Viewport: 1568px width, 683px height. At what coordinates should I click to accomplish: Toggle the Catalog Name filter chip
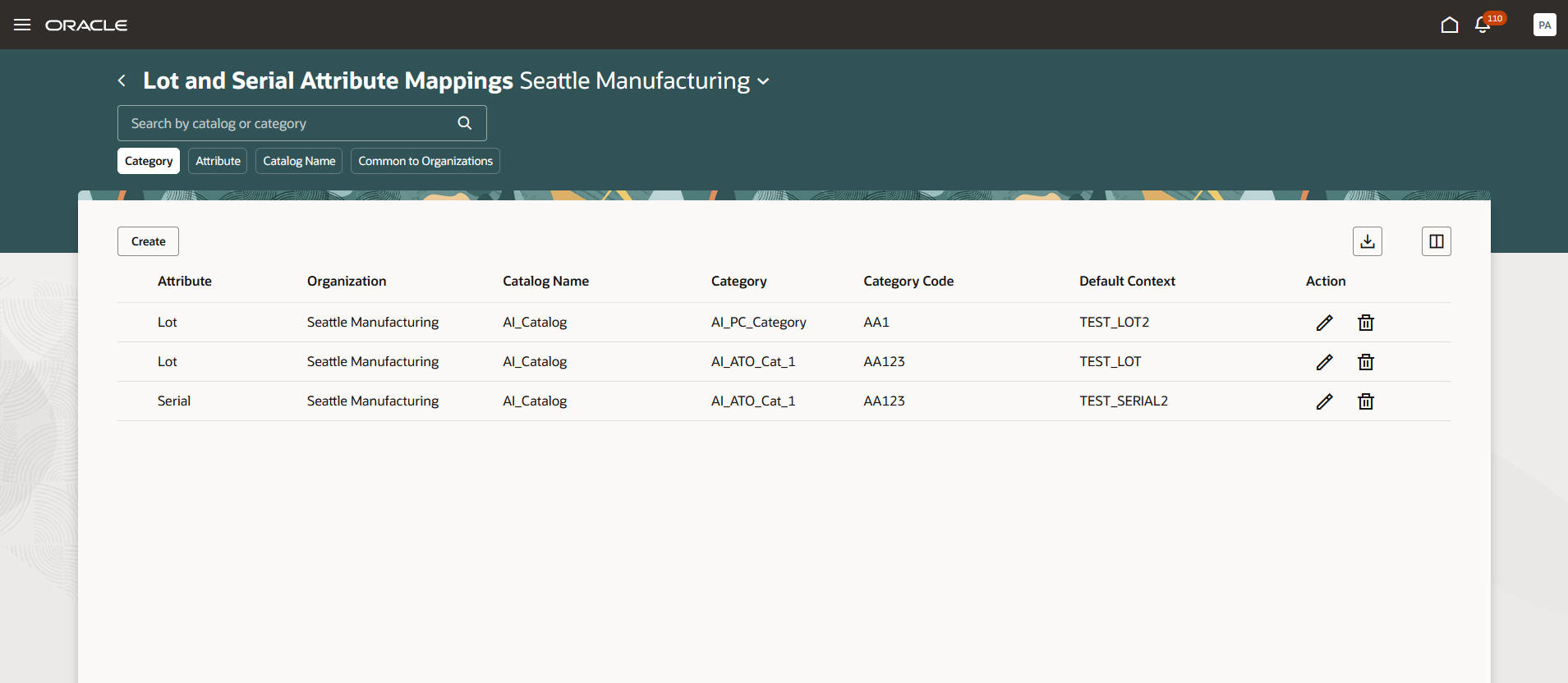click(x=299, y=161)
